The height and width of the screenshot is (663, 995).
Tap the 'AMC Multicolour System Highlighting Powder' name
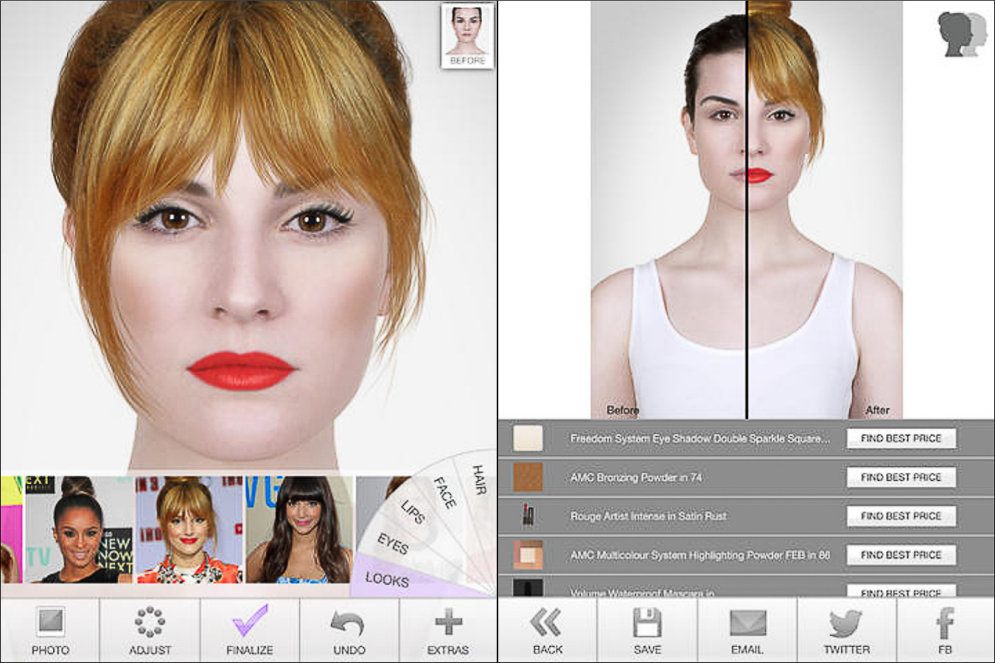[x=699, y=555]
